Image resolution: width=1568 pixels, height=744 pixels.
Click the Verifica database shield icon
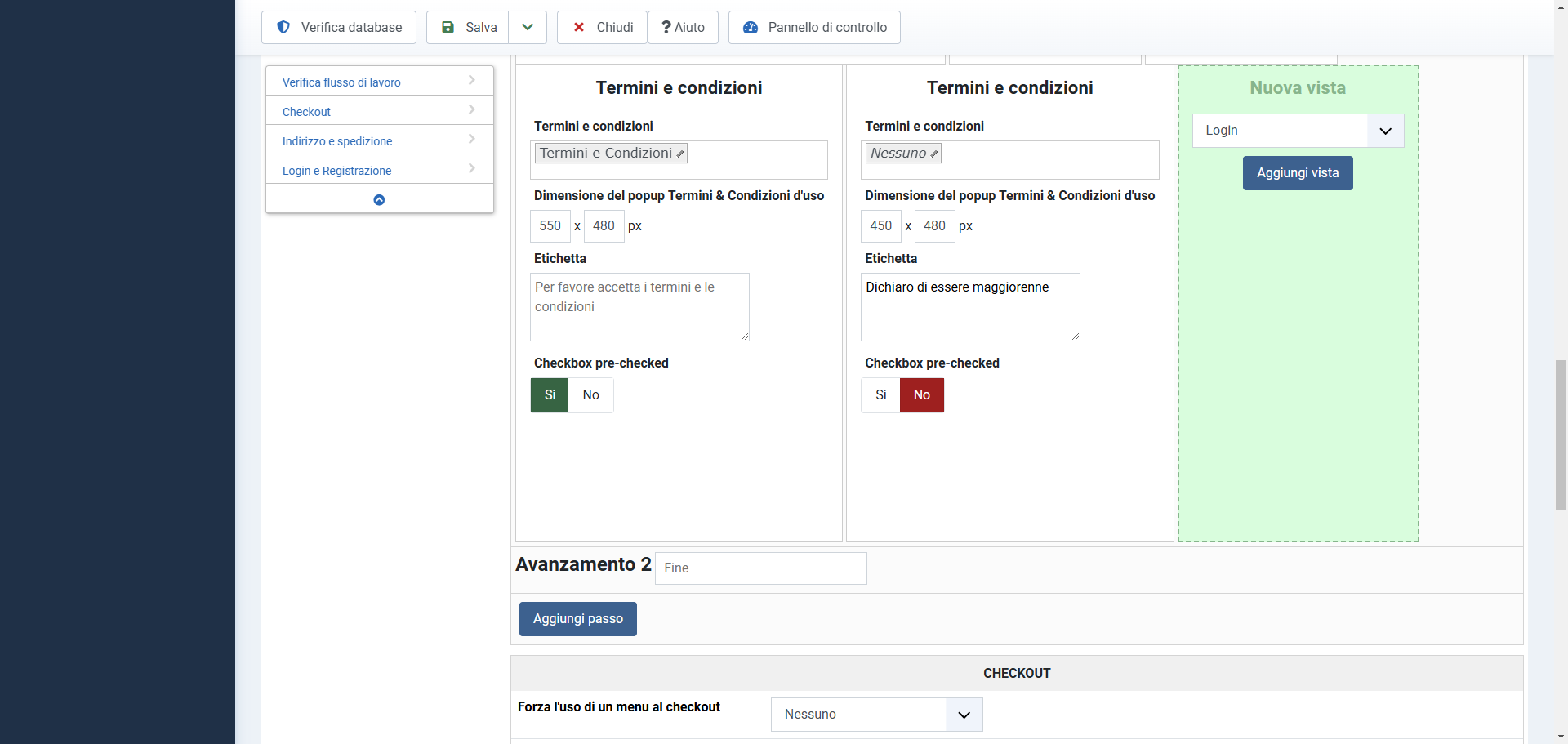pyautogui.click(x=283, y=27)
